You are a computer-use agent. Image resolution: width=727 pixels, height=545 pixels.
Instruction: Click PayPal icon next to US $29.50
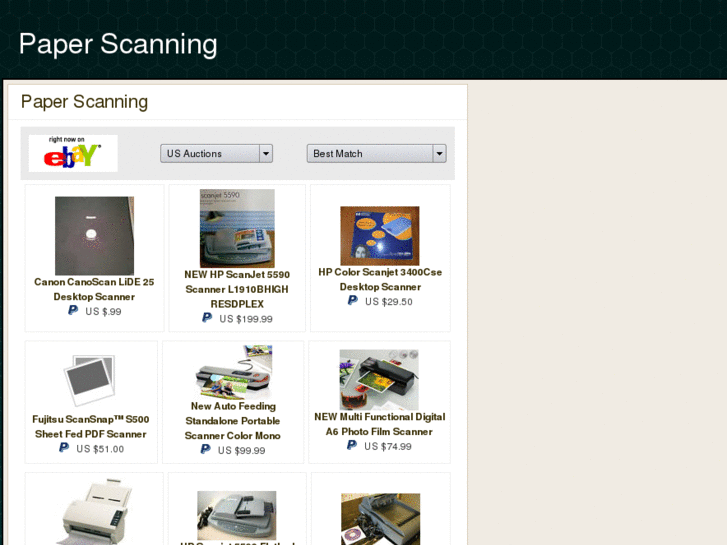tap(353, 301)
